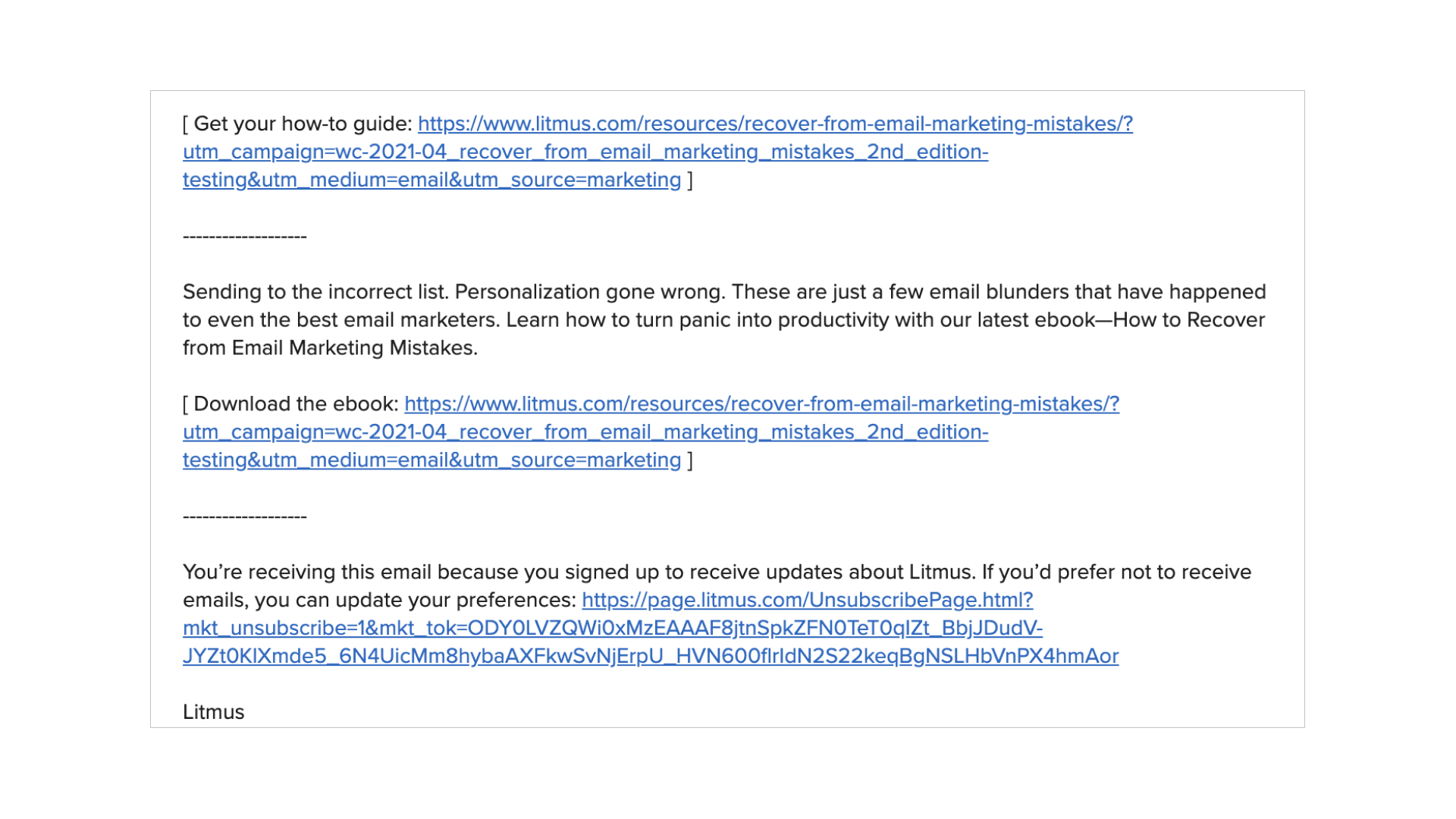
Task: Click the Litmus signature text
Action: click(213, 712)
